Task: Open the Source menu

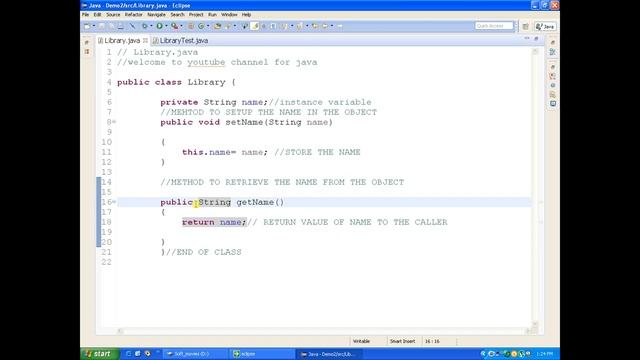Action: coord(113,15)
